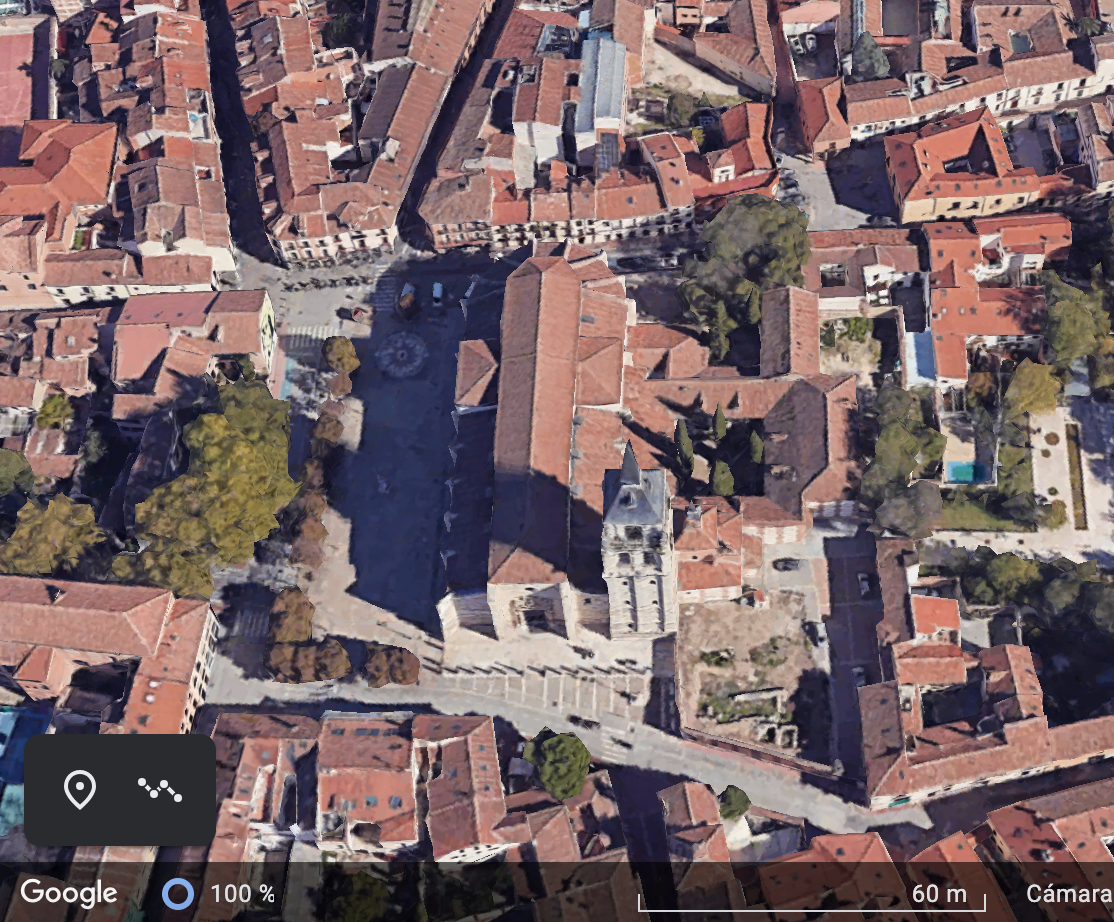Click the blue awning right of the church

point(918,357)
